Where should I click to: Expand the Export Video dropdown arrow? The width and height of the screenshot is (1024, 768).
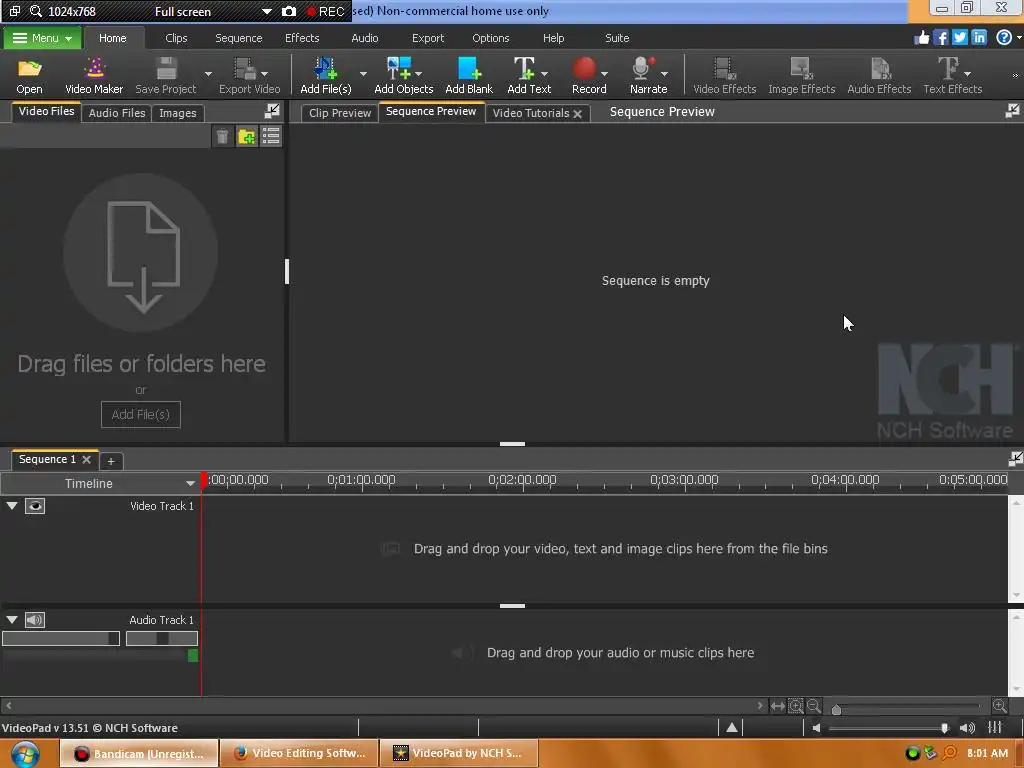point(264,74)
